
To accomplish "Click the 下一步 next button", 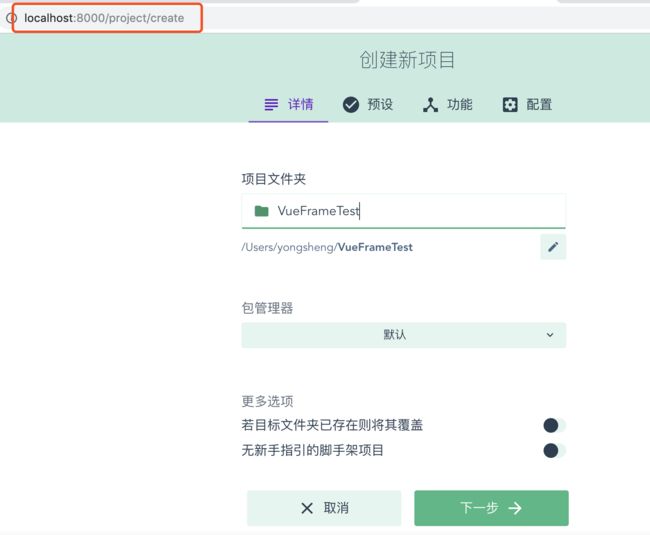I will pyautogui.click(x=491, y=508).
